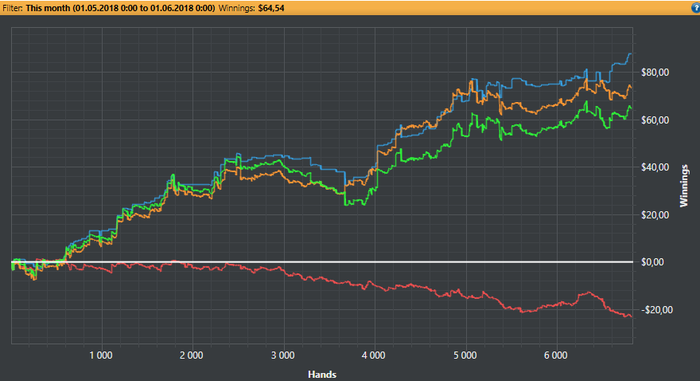Select the 'Filter:' label in the top bar
Image resolution: width=700 pixels, height=381 pixels.
coord(12,8)
